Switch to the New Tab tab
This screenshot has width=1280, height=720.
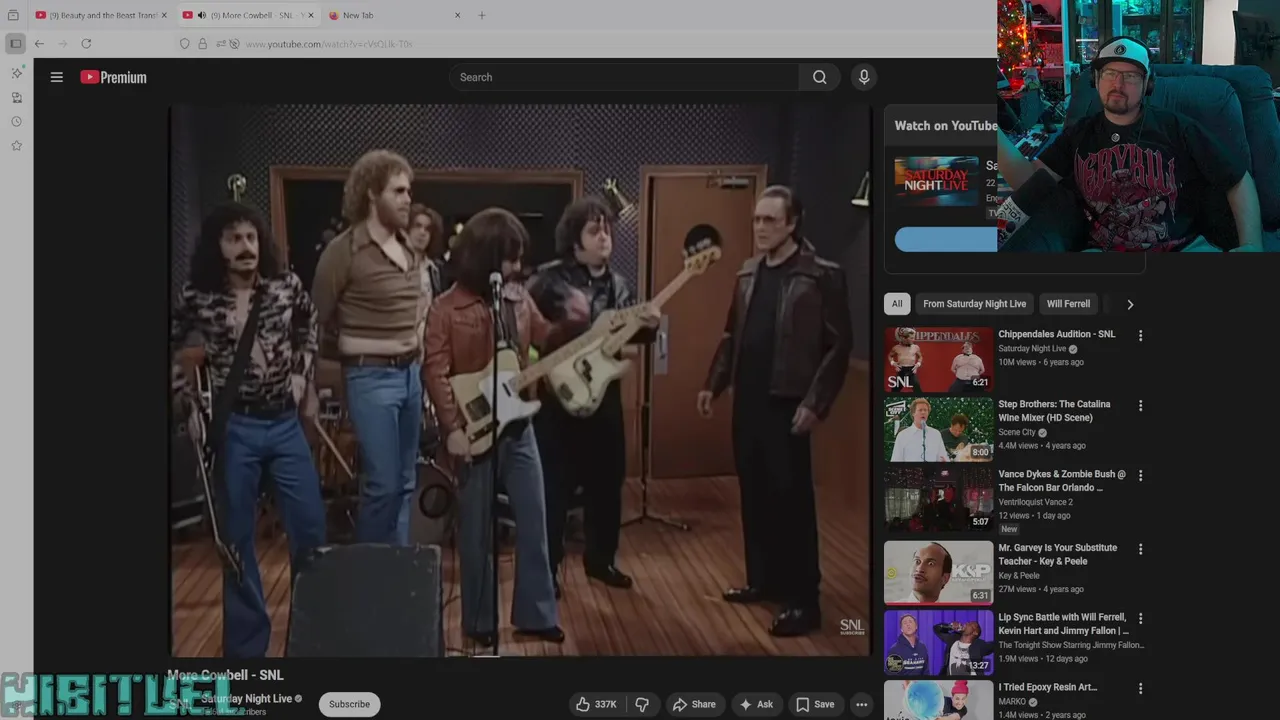pos(395,15)
